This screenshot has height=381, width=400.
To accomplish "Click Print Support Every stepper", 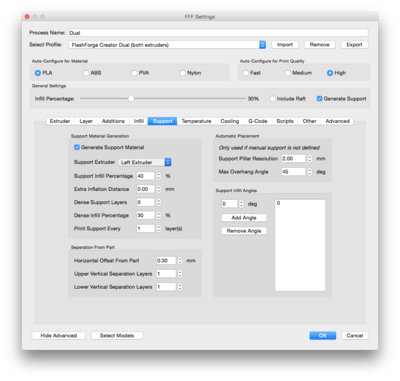I will point(159,229).
